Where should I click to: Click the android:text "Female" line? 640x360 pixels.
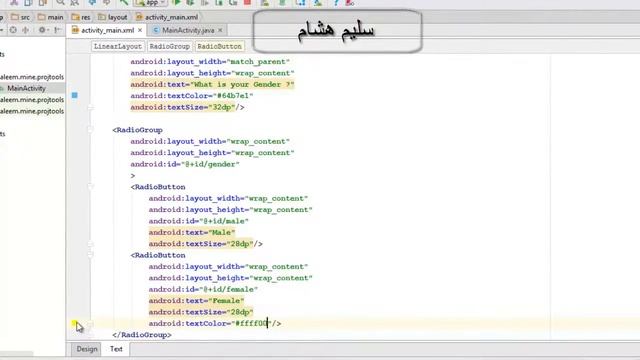coord(196,300)
